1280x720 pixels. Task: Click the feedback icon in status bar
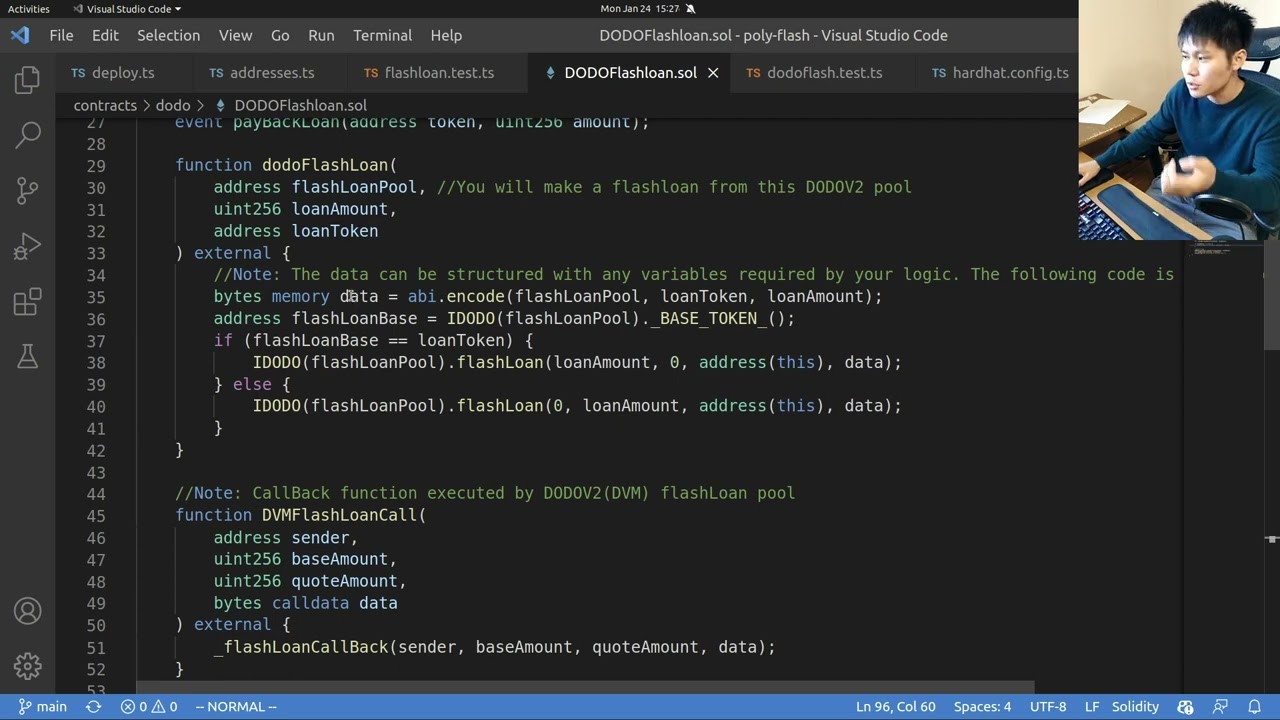(1220, 706)
